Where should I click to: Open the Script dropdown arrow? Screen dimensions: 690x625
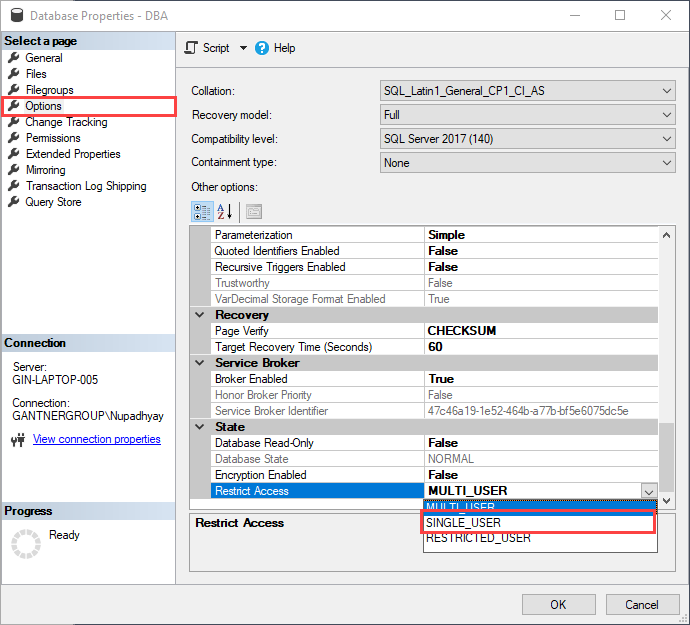point(243,48)
